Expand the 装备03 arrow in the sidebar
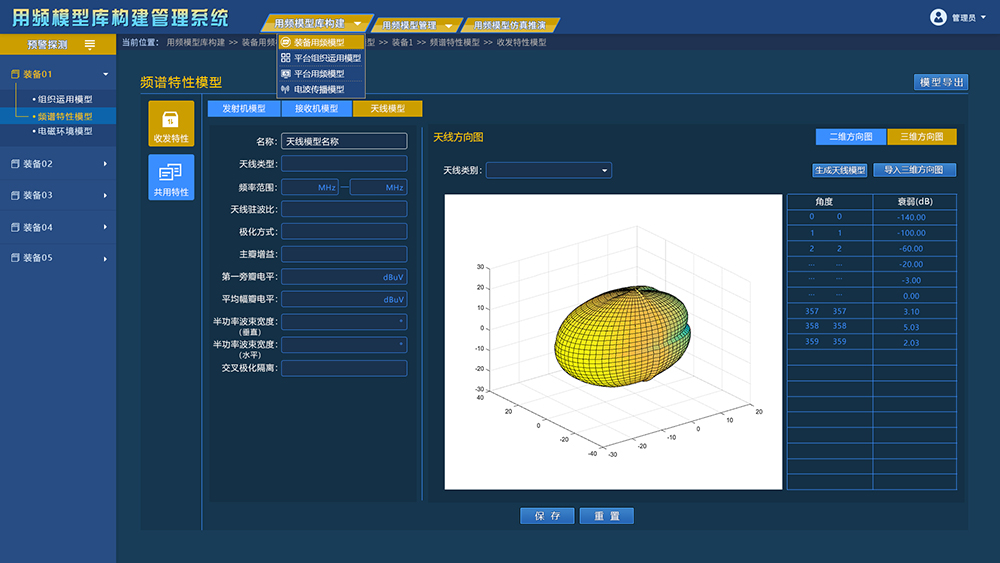The image size is (1000, 563). point(105,196)
